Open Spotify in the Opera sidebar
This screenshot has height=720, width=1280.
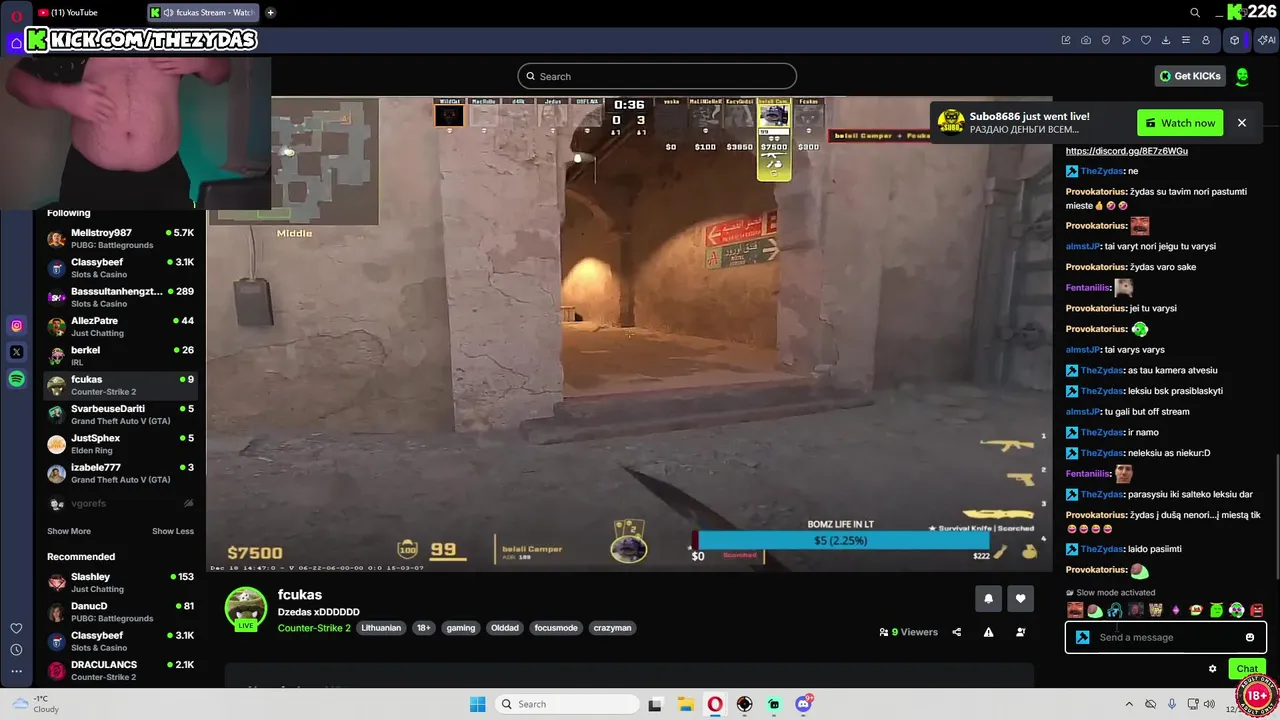pyautogui.click(x=16, y=379)
